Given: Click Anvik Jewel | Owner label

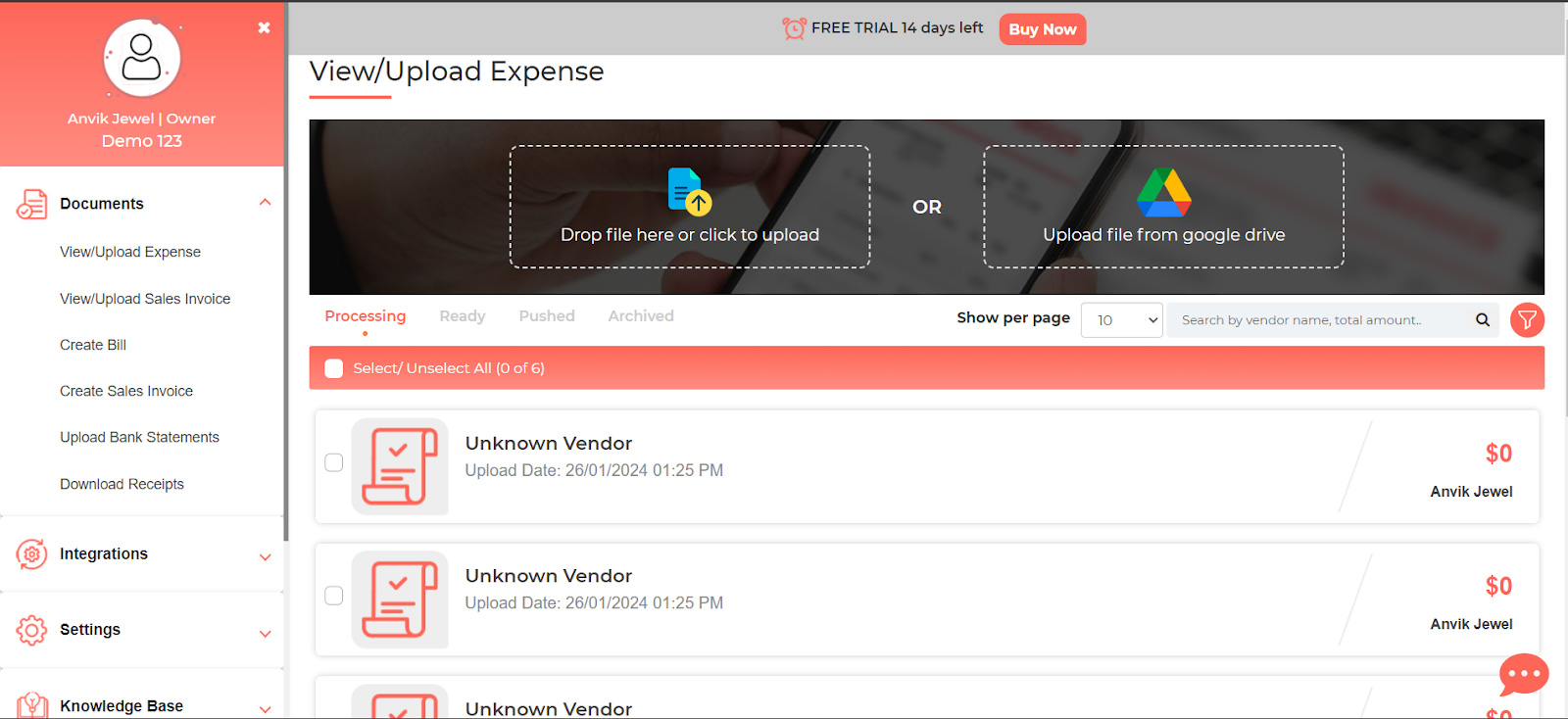Looking at the screenshot, I should 141,119.
